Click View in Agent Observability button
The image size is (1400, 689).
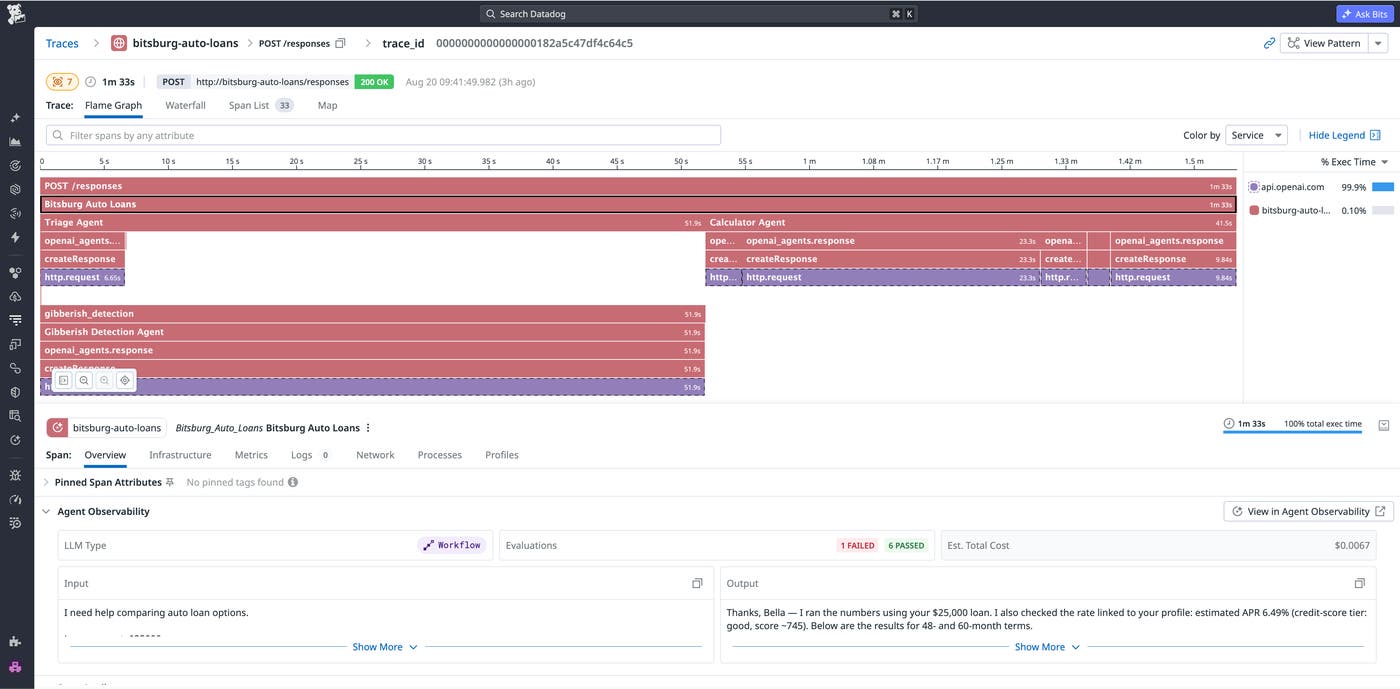1308,511
